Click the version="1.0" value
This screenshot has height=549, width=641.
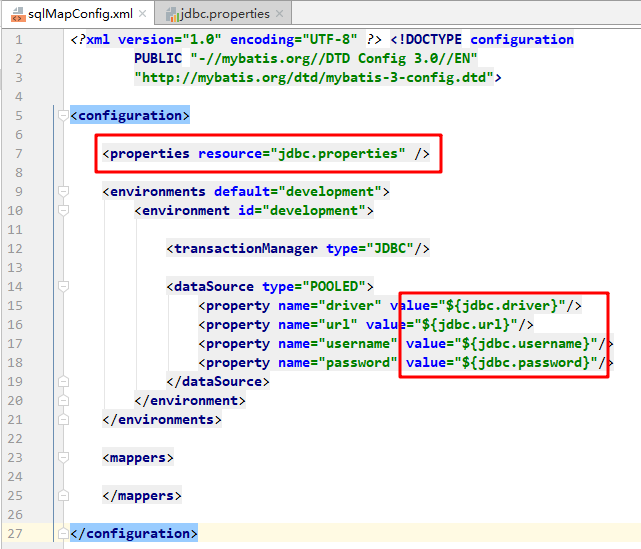coord(202,40)
